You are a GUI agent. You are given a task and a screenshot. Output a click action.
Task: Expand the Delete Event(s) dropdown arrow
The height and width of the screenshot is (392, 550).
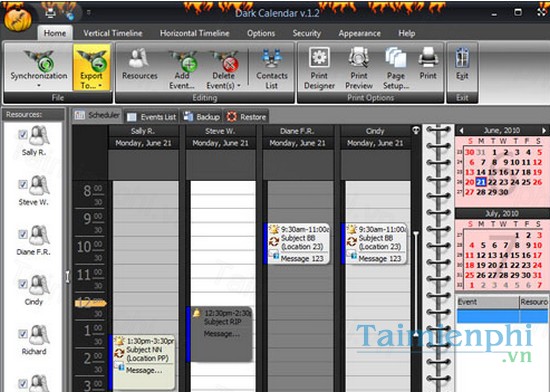(x=239, y=86)
